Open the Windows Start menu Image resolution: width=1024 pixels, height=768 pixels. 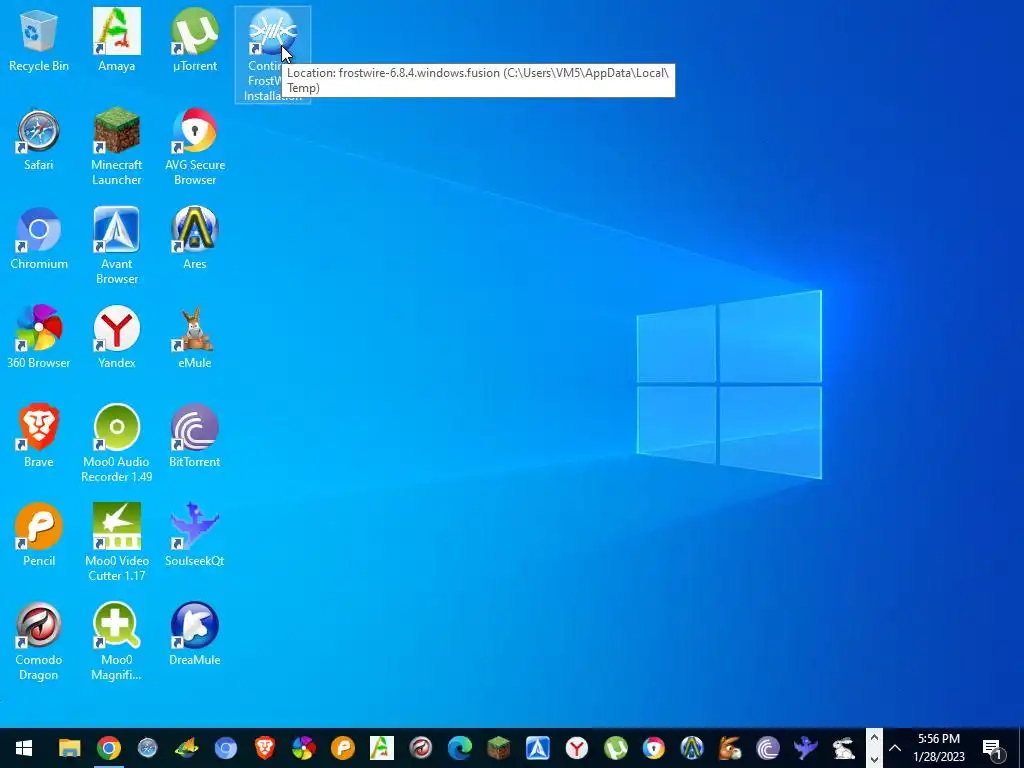tap(24, 748)
